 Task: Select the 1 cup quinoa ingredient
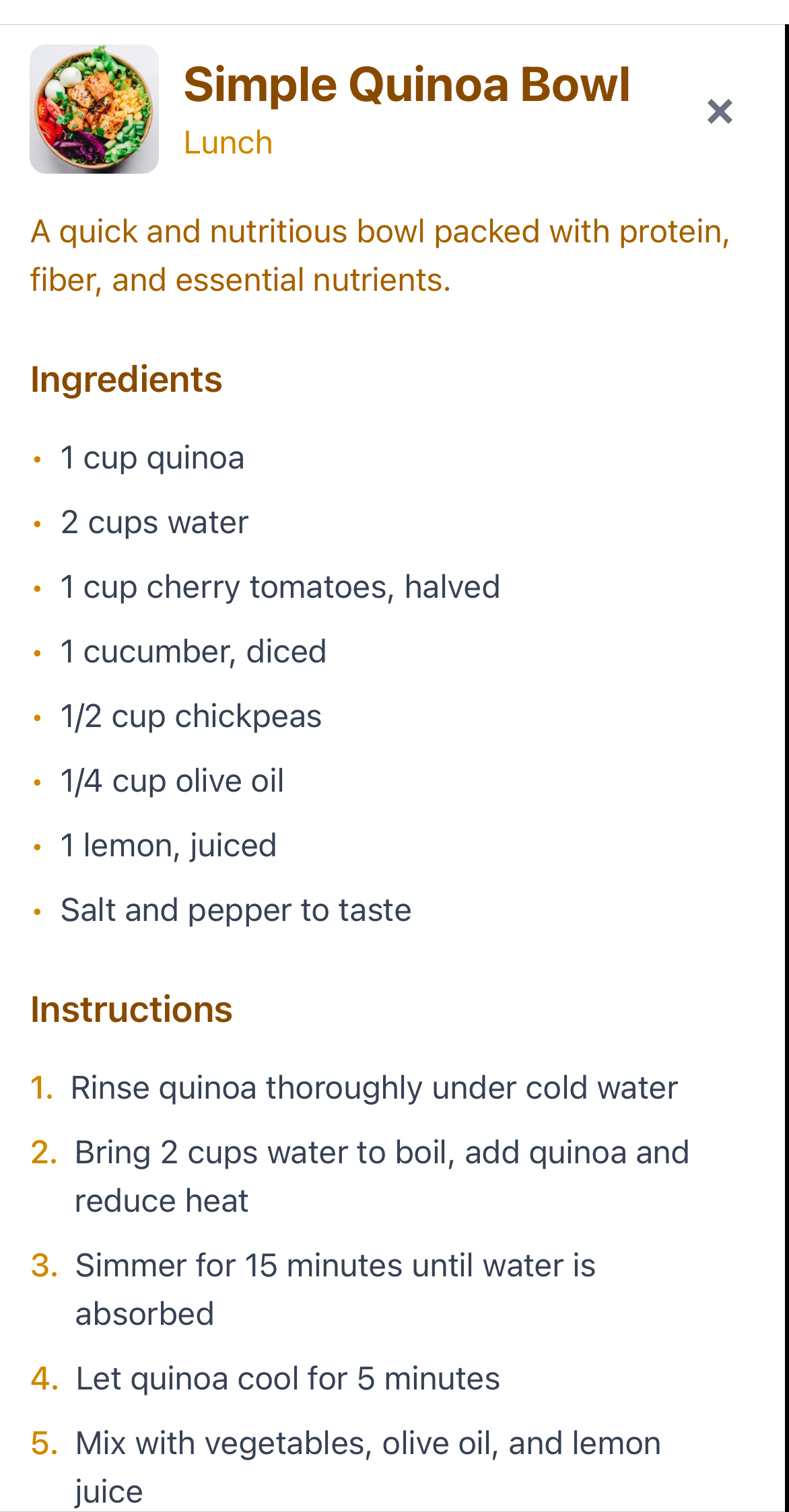(152, 458)
